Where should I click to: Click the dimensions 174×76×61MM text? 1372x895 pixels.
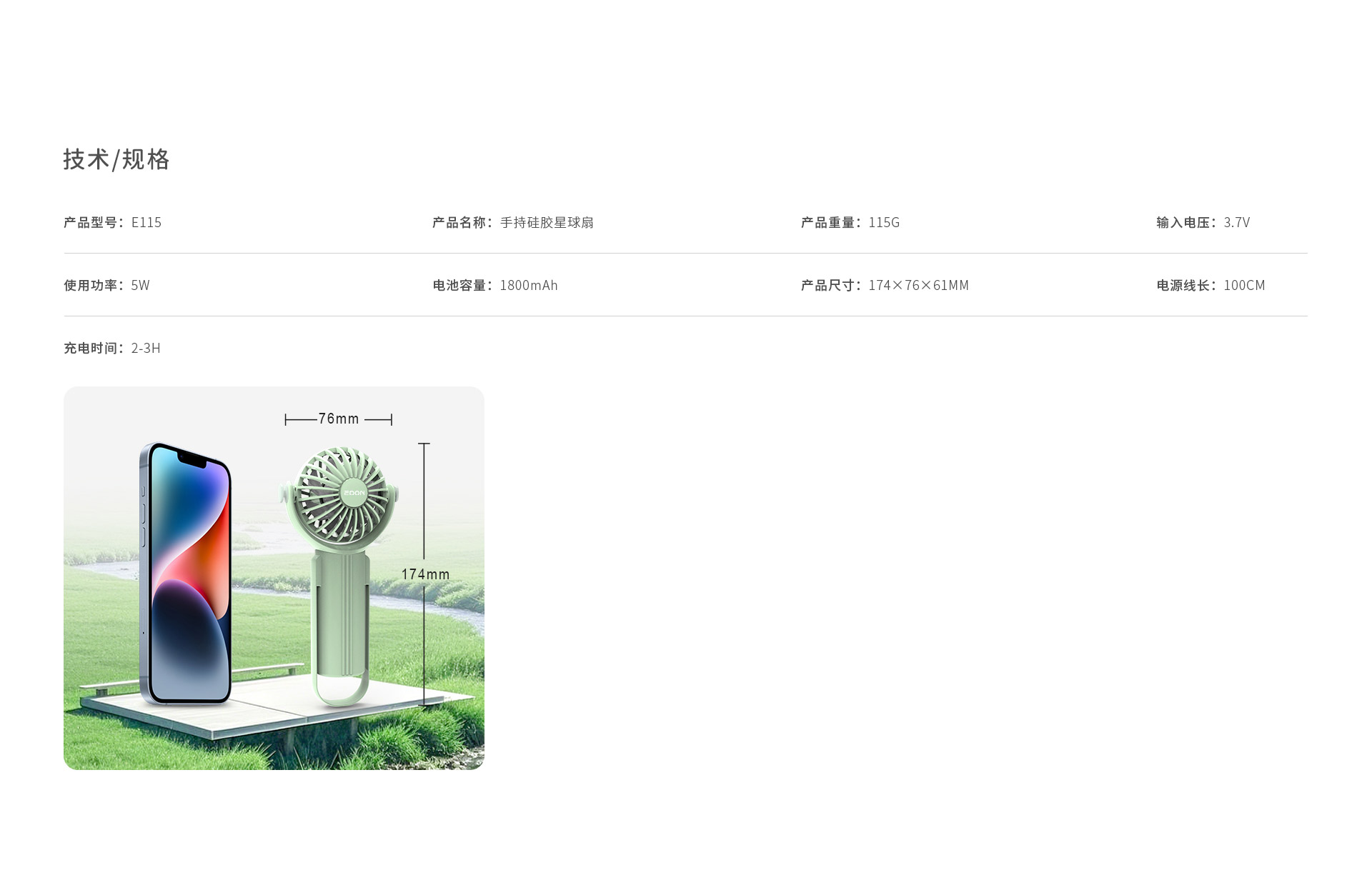(918, 285)
